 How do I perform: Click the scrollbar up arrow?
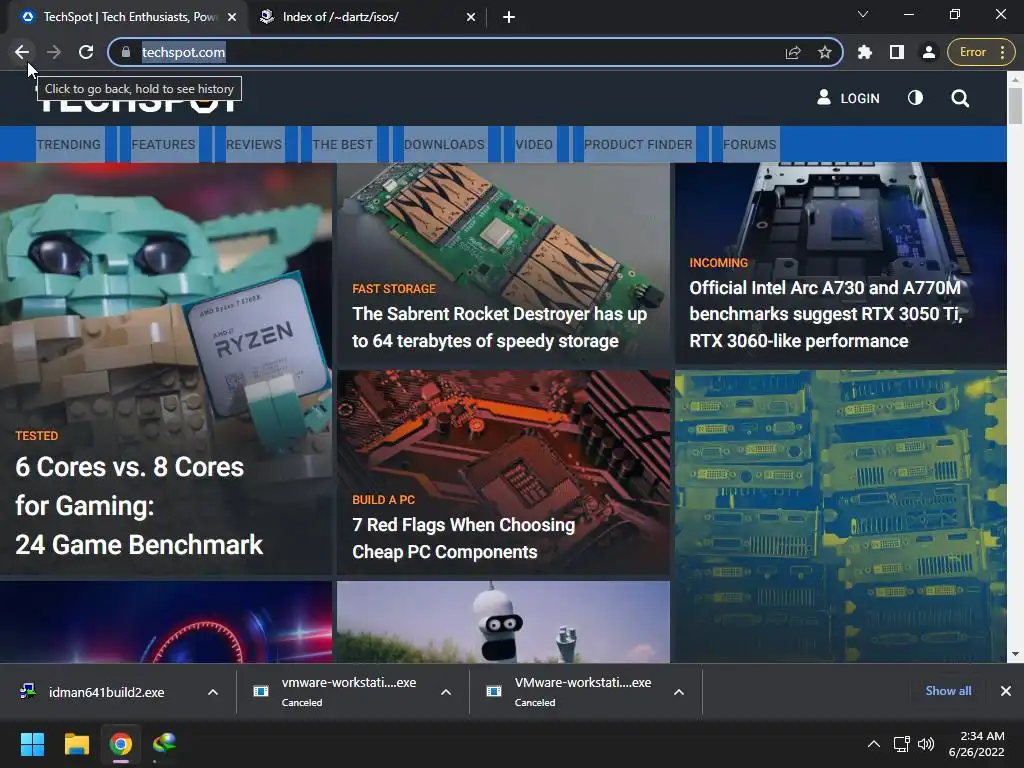pyautogui.click(x=1015, y=78)
